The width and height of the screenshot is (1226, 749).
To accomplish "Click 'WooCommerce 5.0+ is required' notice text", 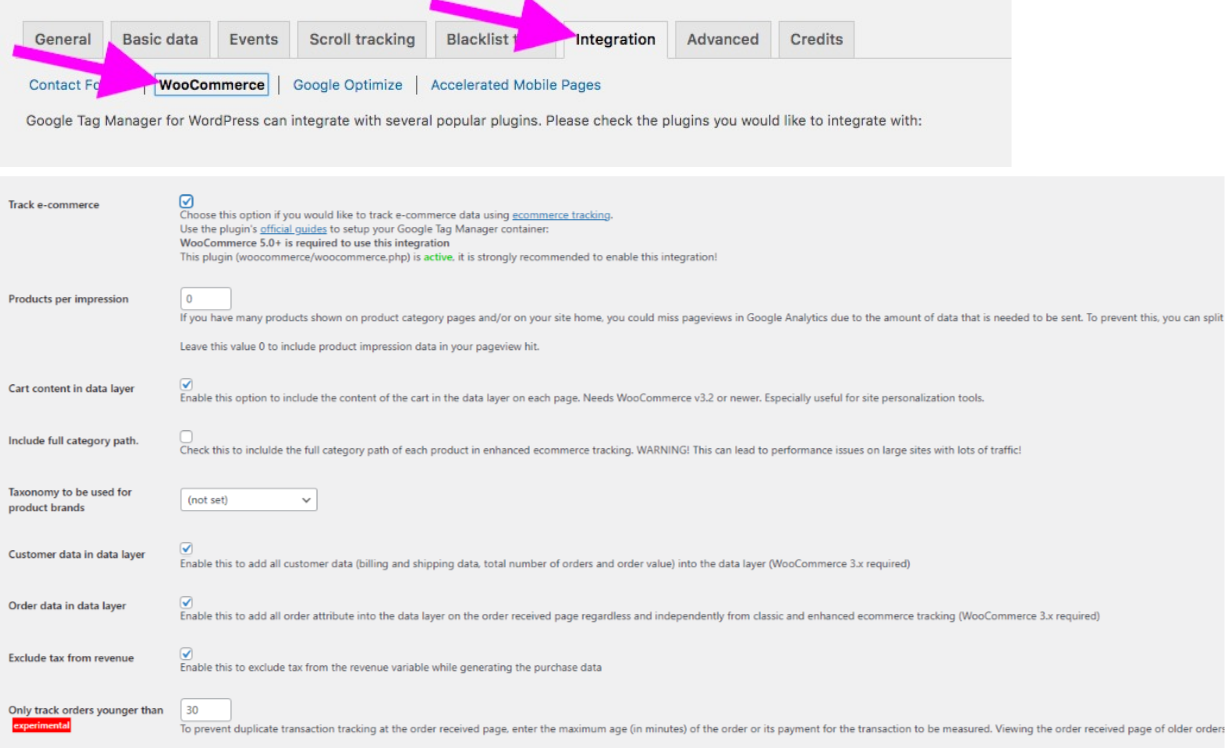I will point(315,243).
